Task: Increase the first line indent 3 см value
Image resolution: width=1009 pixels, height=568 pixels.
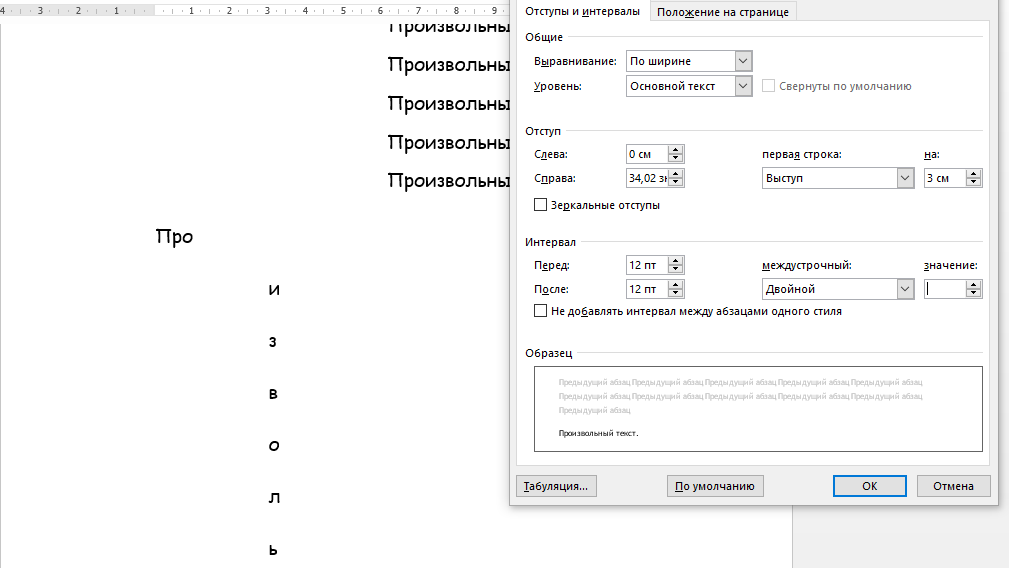Action: coord(974,174)
